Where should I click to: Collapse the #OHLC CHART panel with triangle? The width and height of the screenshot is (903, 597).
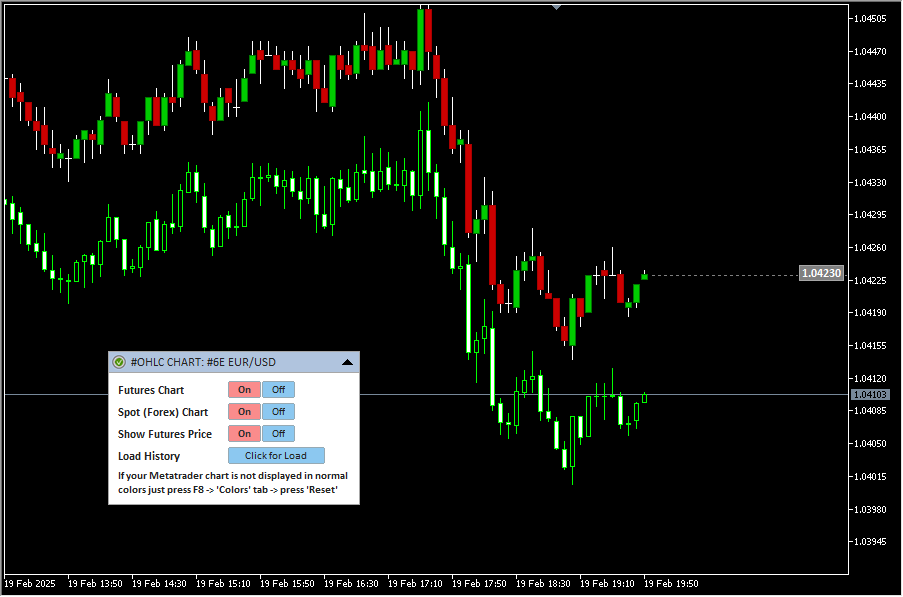tap(347, 362)
